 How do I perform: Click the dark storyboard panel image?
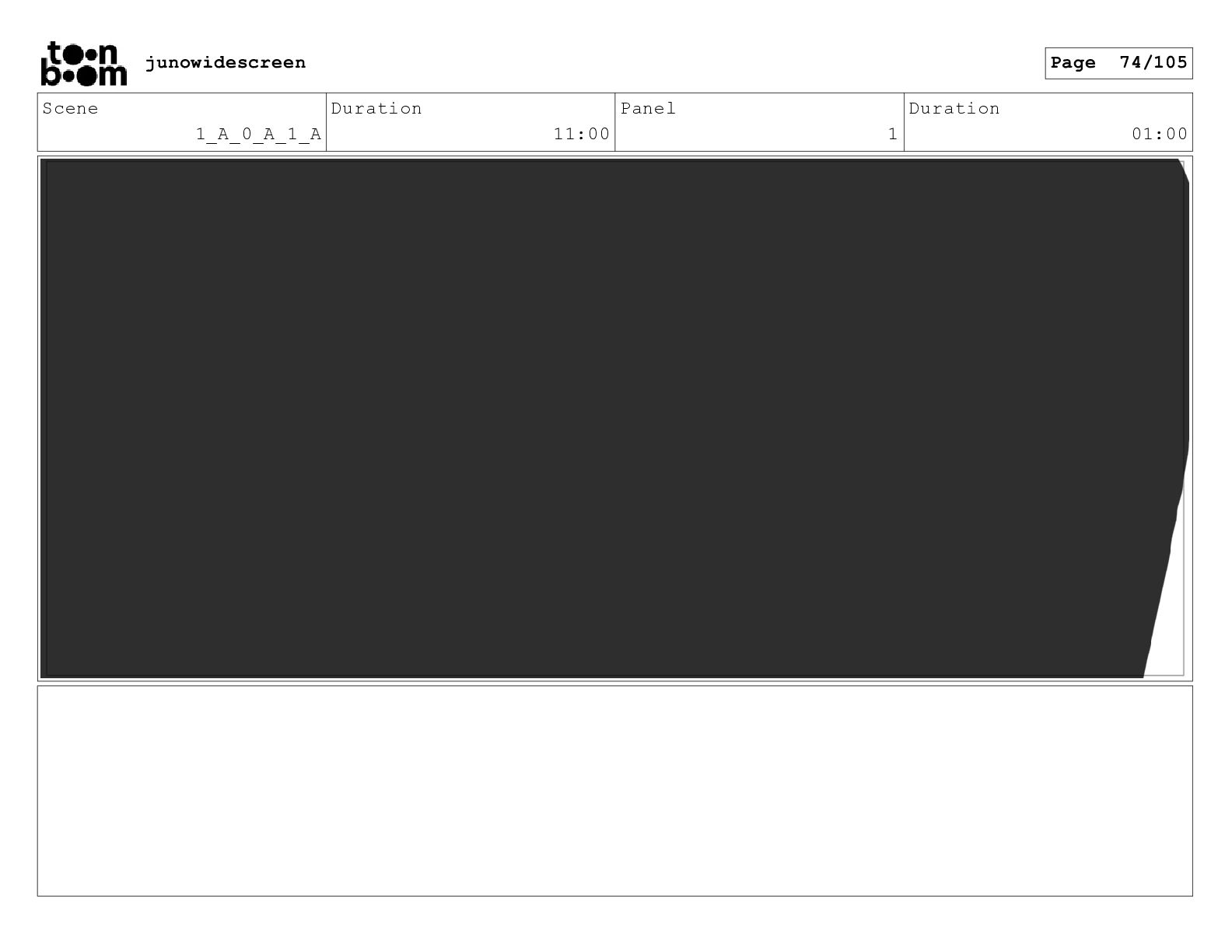(607, 418)
